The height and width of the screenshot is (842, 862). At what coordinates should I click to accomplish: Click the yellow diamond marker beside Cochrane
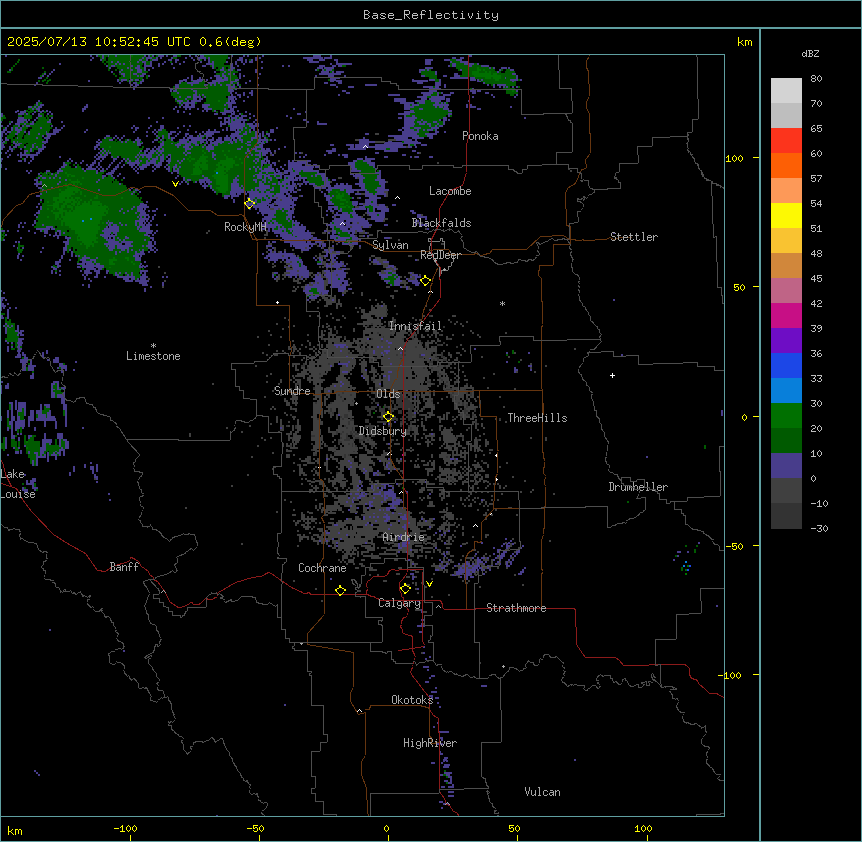tap(340, 590)
